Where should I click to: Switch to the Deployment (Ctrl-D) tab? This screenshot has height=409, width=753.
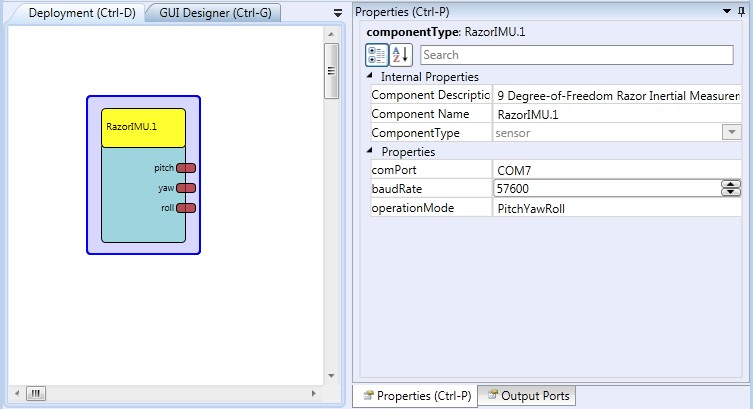coord(82,13)
